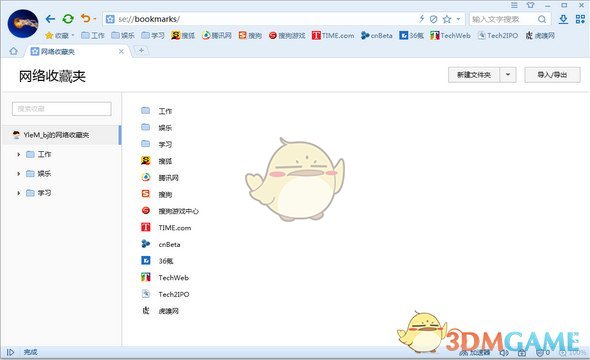
Task: Open Tech2IPO on the bookmarks bar
Action: point(498,36)
